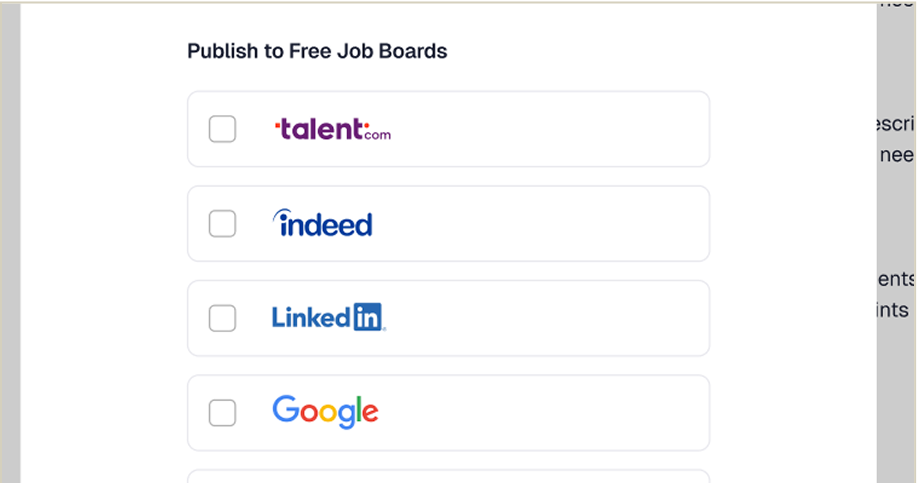Click the blue Indeed logo
This screenshot has width=917, height=483.
pyautogui.click(x=322, y=223)
